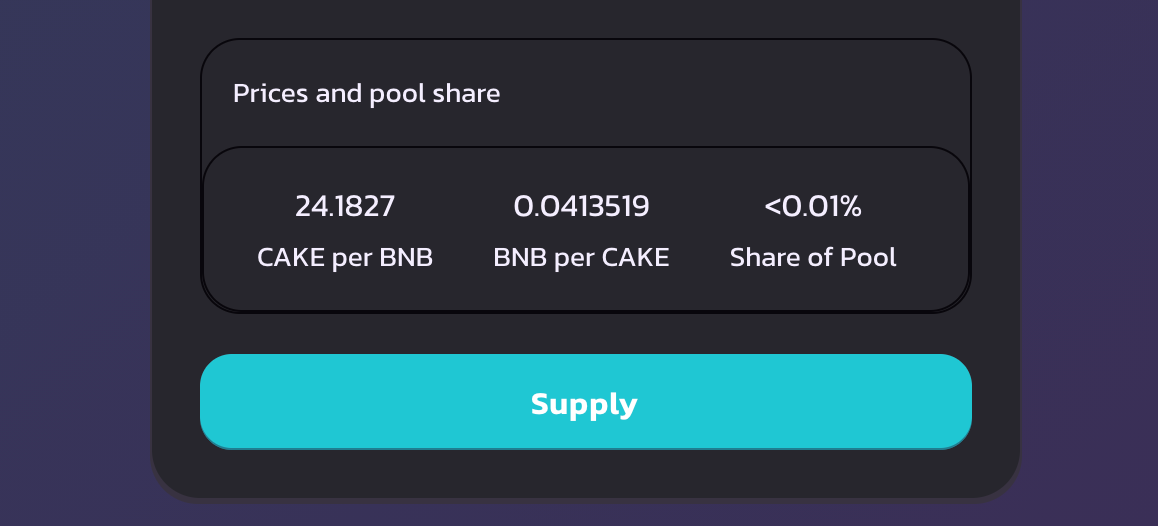Click the purple background left of the card
The height and width of the screenshot is (526, 1158).
[74, 263]
